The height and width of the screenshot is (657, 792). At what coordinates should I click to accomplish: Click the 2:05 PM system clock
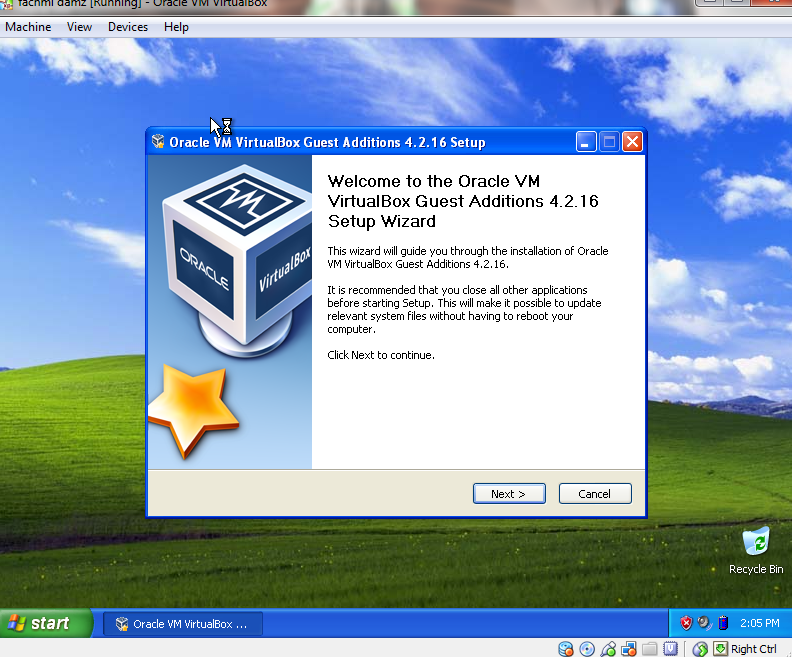coord(760,623)
